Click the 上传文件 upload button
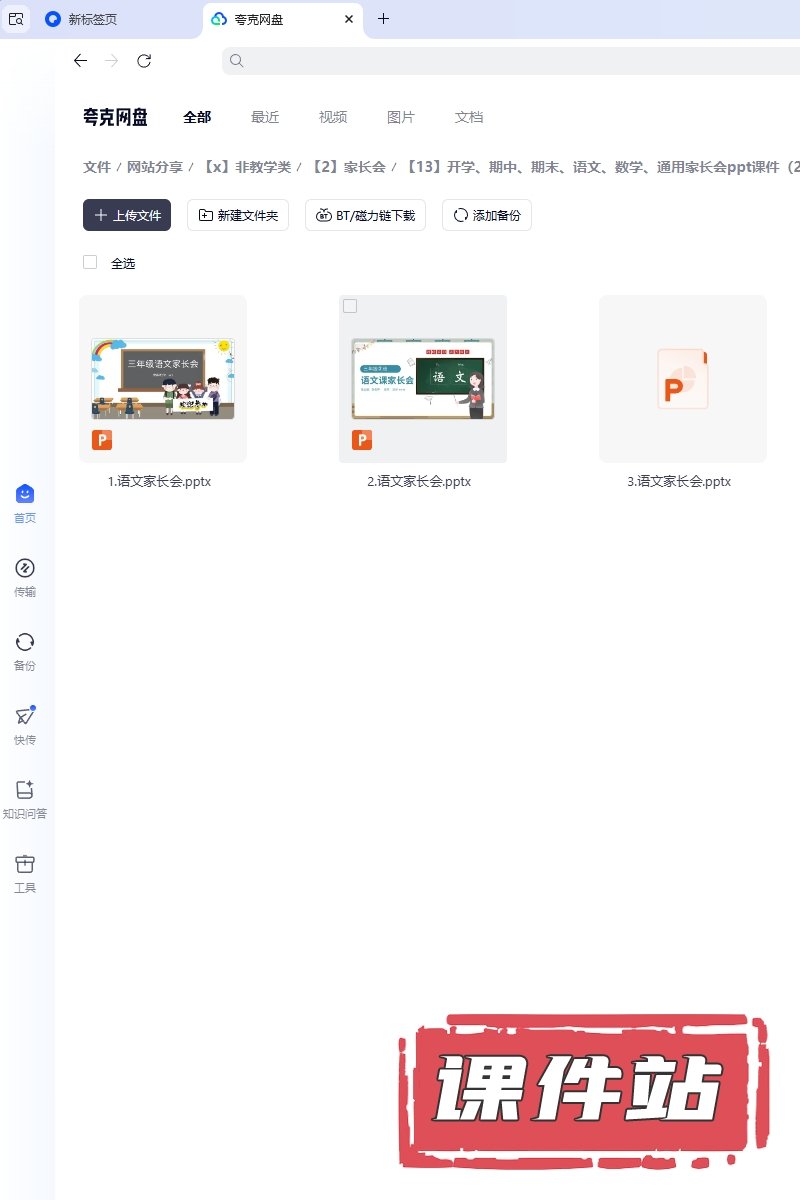 click(x=127, y=215)
